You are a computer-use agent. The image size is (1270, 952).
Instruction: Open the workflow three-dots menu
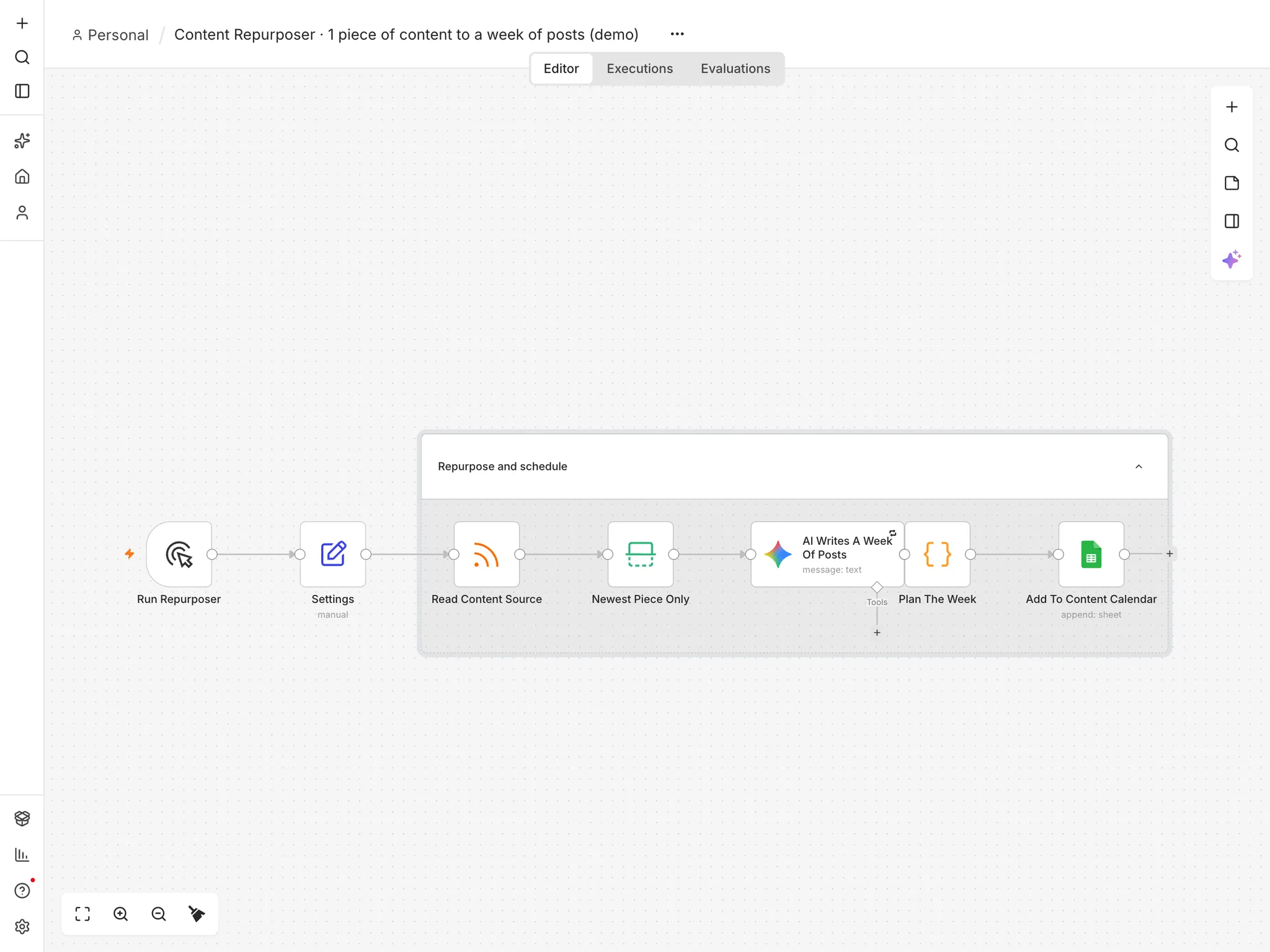click(677, 34)
